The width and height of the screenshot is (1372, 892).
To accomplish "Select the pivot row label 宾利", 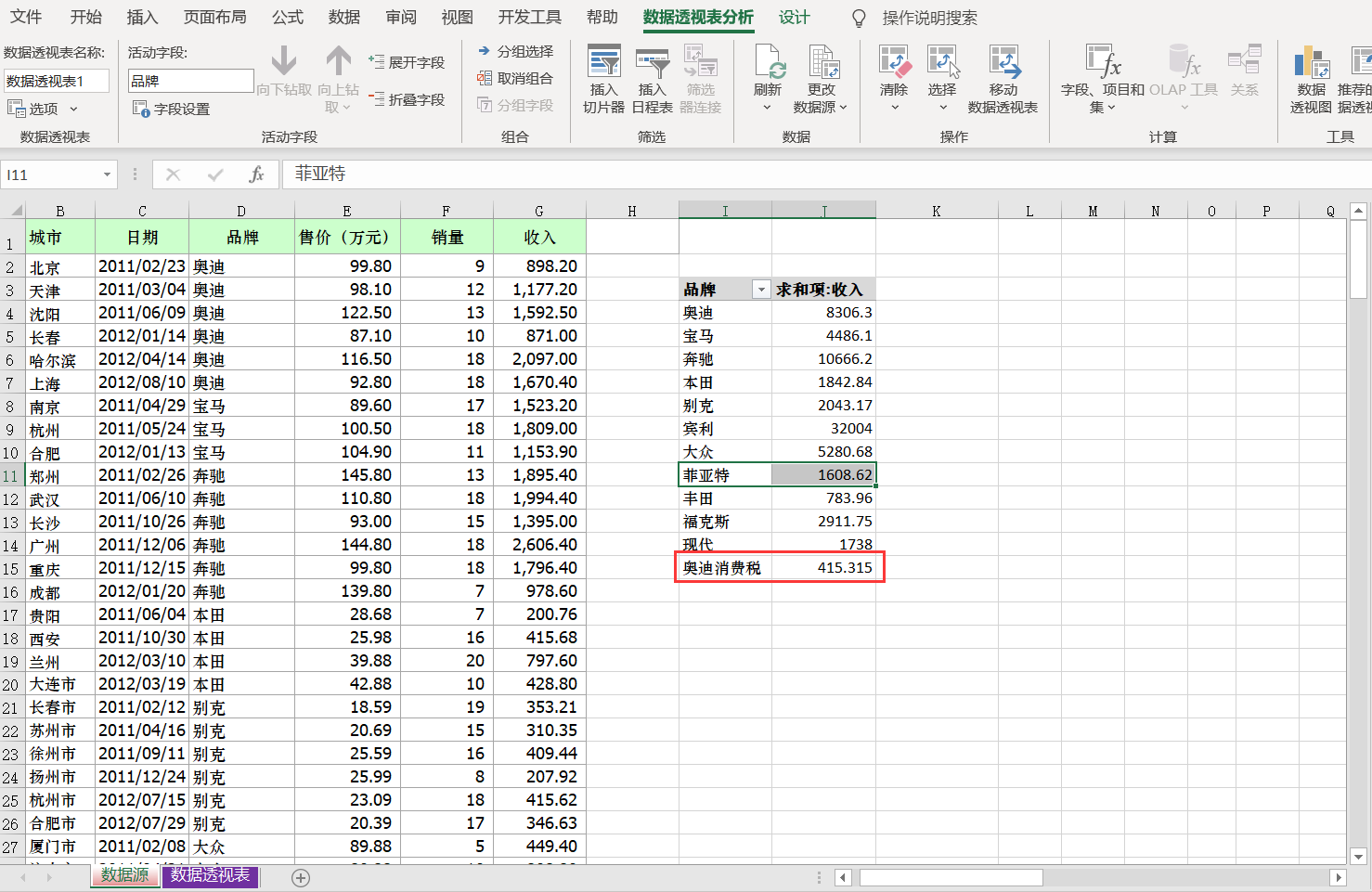I will point(725,428).
